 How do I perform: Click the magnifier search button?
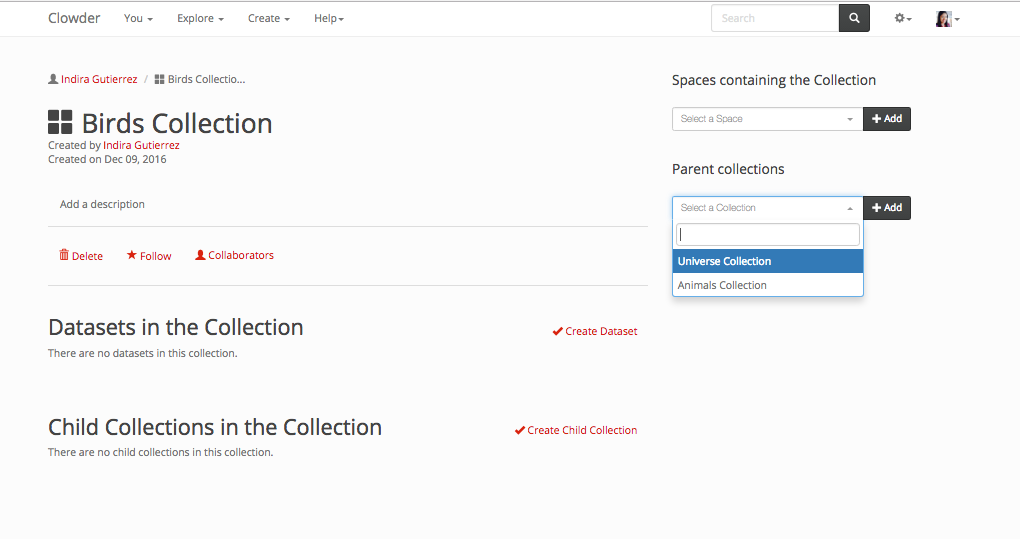(x=853, y=18)
